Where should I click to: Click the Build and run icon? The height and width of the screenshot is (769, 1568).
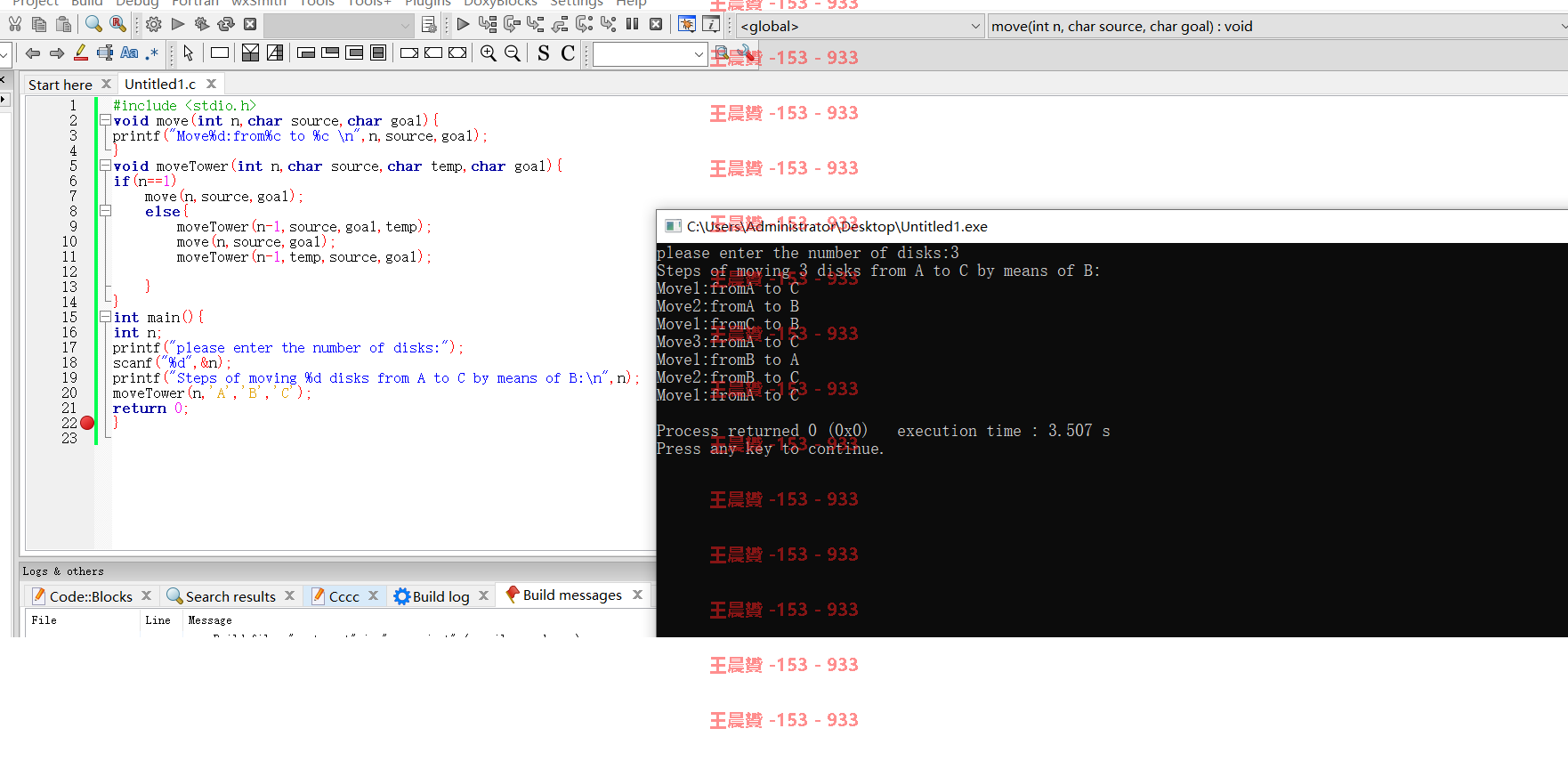point(202,24)
